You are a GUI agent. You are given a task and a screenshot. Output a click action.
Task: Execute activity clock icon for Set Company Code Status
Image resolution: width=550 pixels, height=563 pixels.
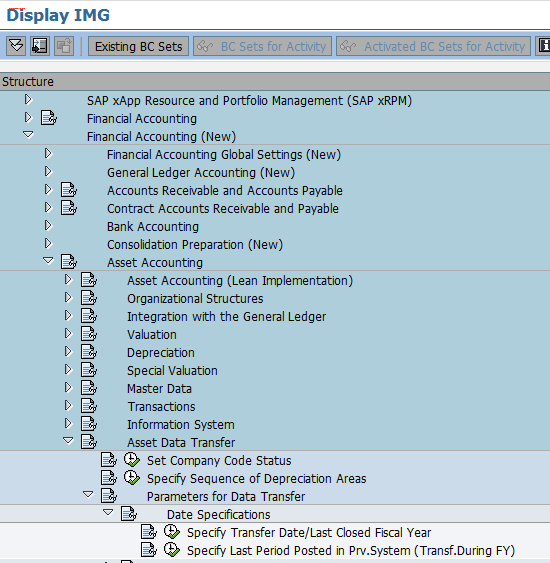click(132, 460)
